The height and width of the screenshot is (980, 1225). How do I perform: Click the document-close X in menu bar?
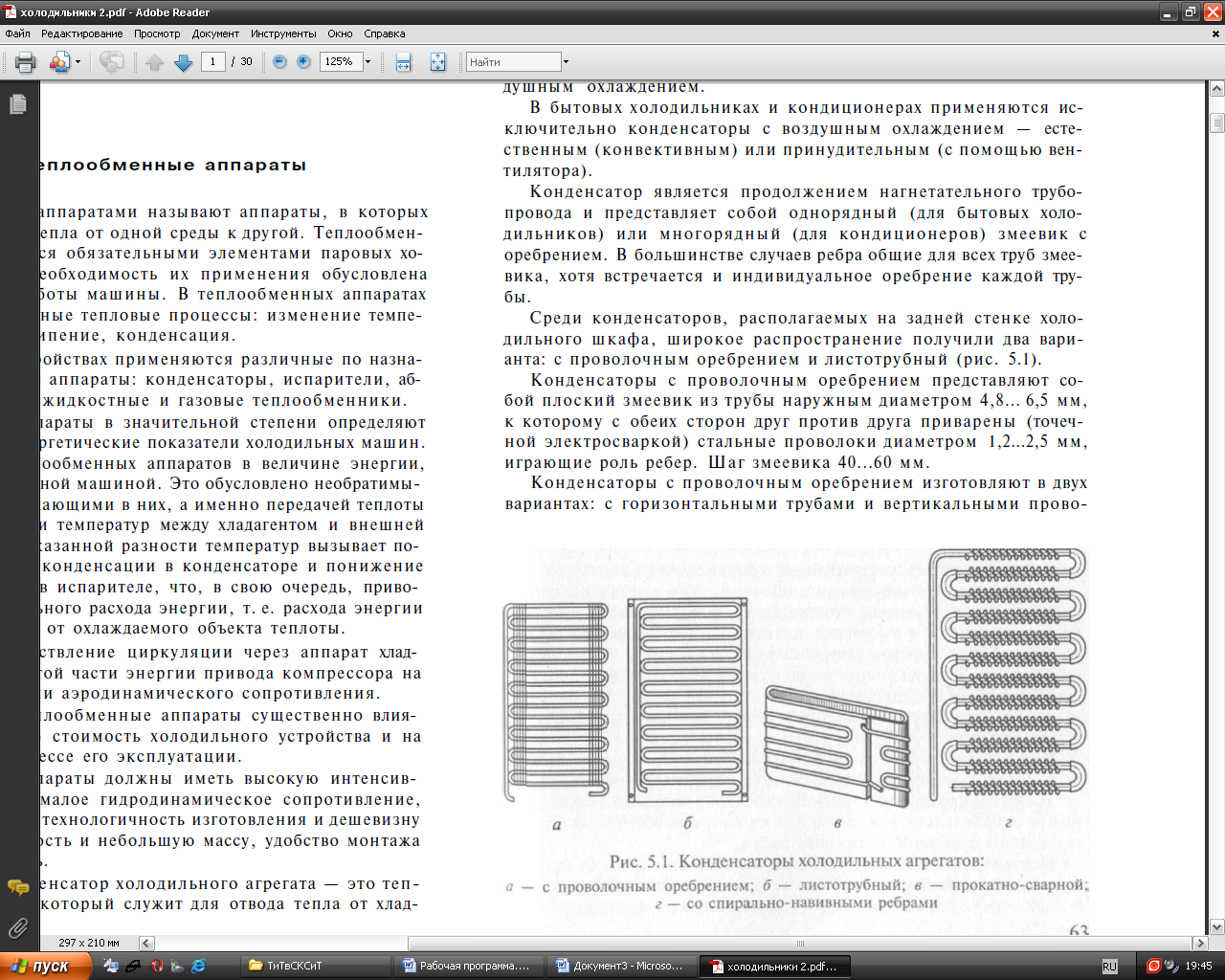tap(1217, 33)
